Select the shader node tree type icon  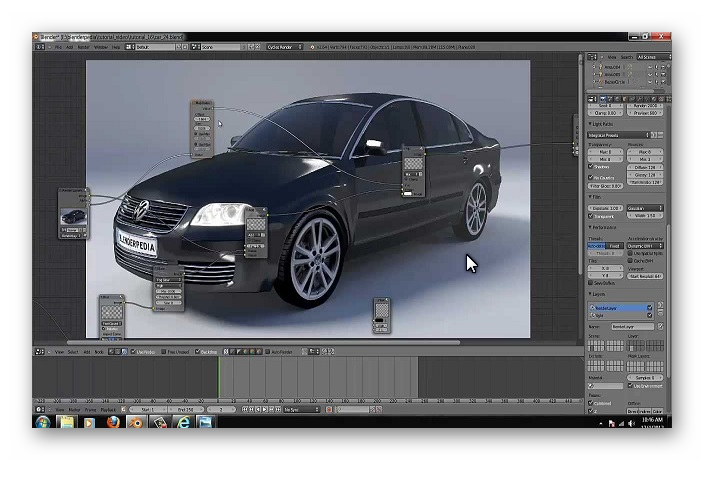pyautogui.click(x=111, y=352)
